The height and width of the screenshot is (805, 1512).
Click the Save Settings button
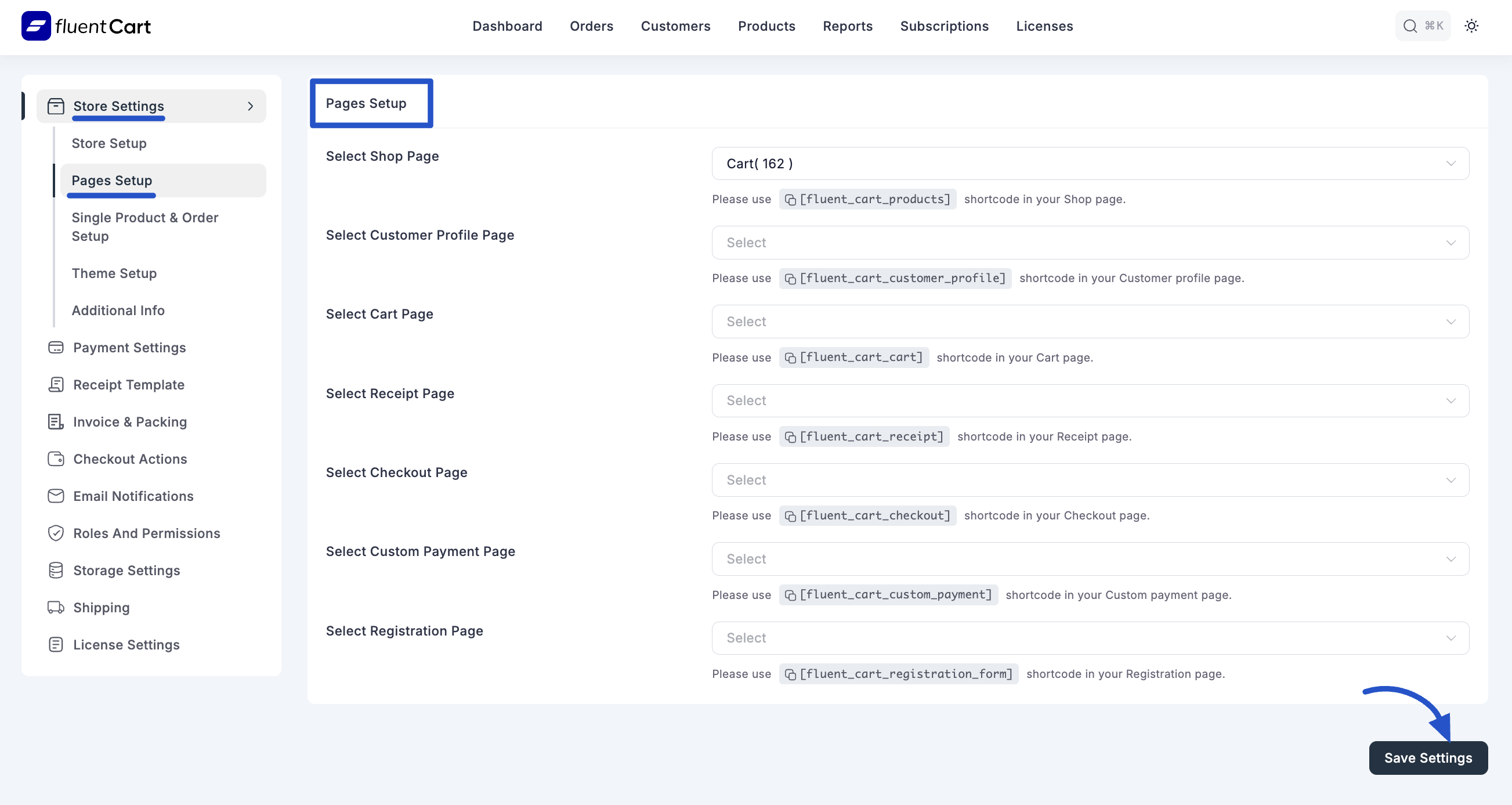[1428, 757]
